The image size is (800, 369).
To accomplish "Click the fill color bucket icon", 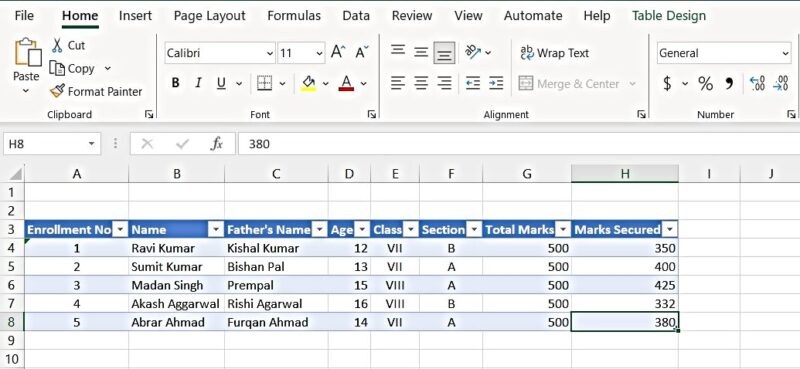I will point(309,83).
